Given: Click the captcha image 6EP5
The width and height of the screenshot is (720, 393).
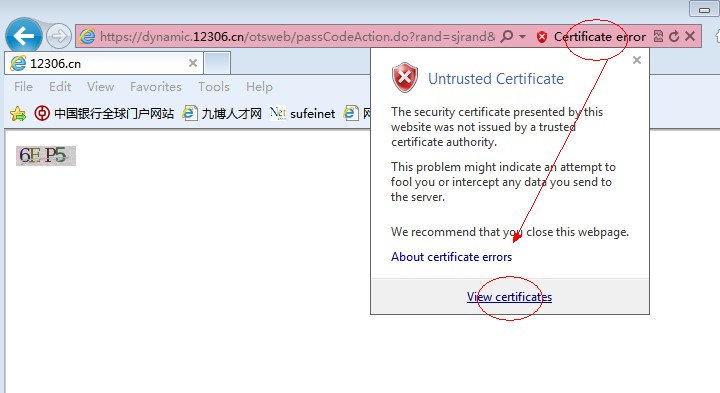Looking at the screenshot, I should pyautogui.click(x=45, y=156).
